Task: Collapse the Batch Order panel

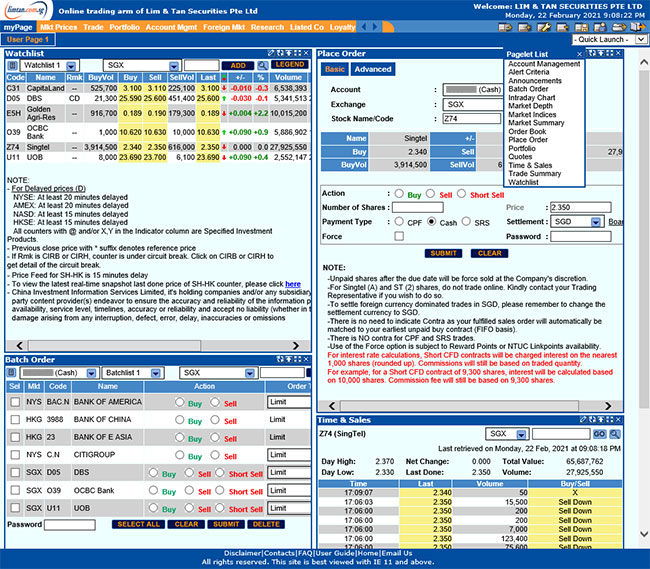Action: pyautogui.click(x=289, y=359)
